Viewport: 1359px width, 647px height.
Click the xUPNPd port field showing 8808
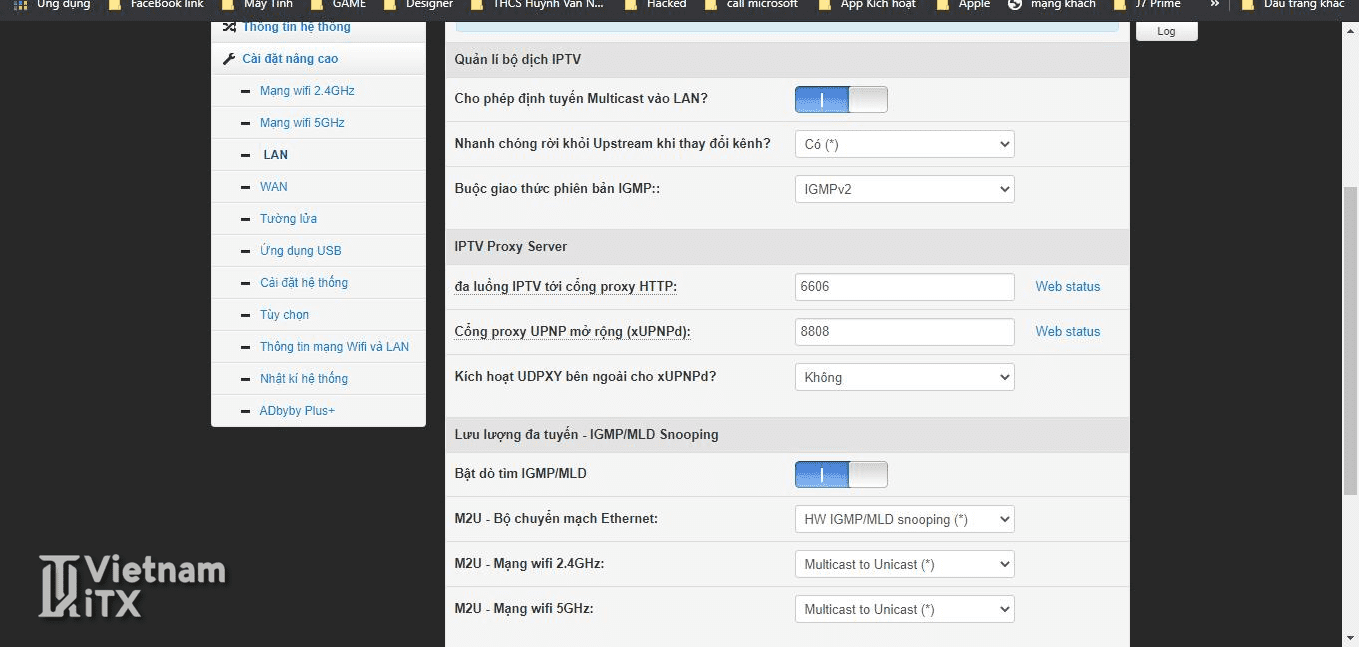click(904, 332)
